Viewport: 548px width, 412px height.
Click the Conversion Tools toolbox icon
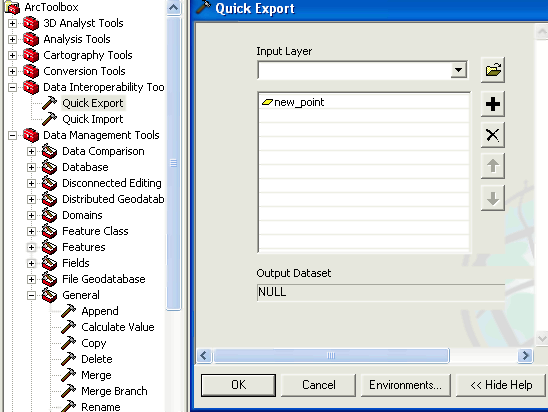click(31, 71)
